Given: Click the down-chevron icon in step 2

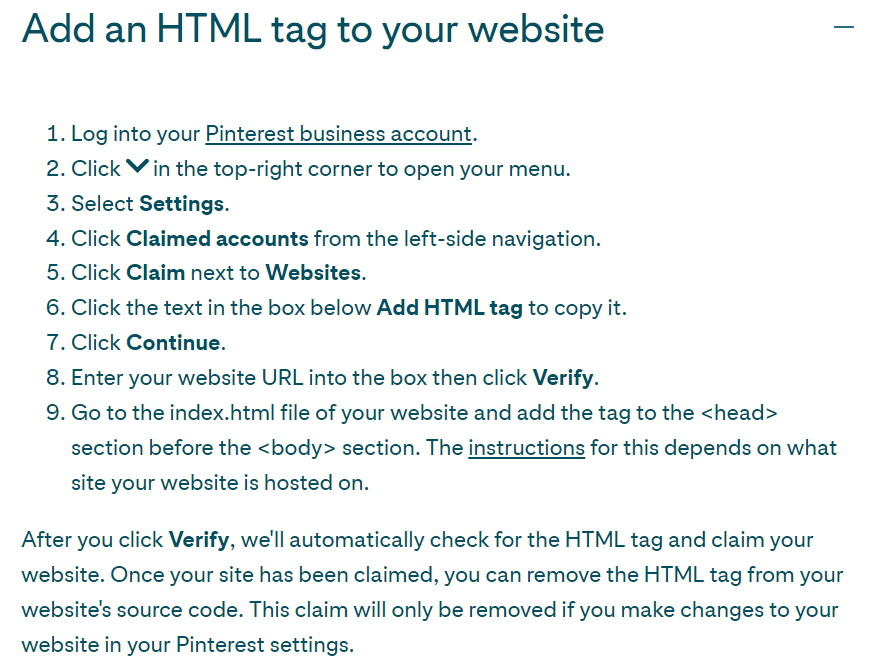Looking at the screenshot, I should point(138,165).
